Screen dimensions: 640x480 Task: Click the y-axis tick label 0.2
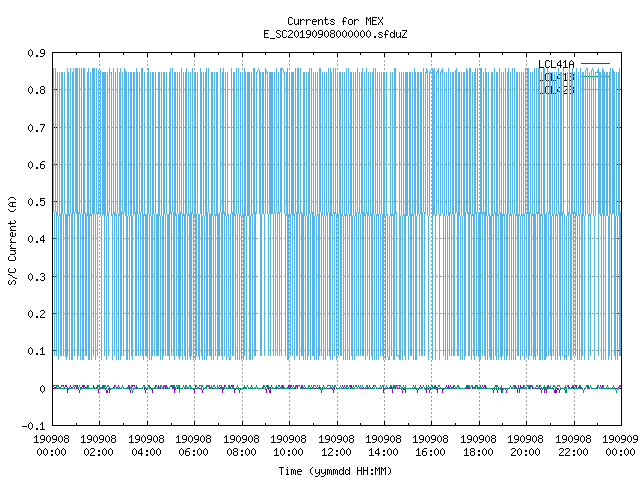pos(36,314)
